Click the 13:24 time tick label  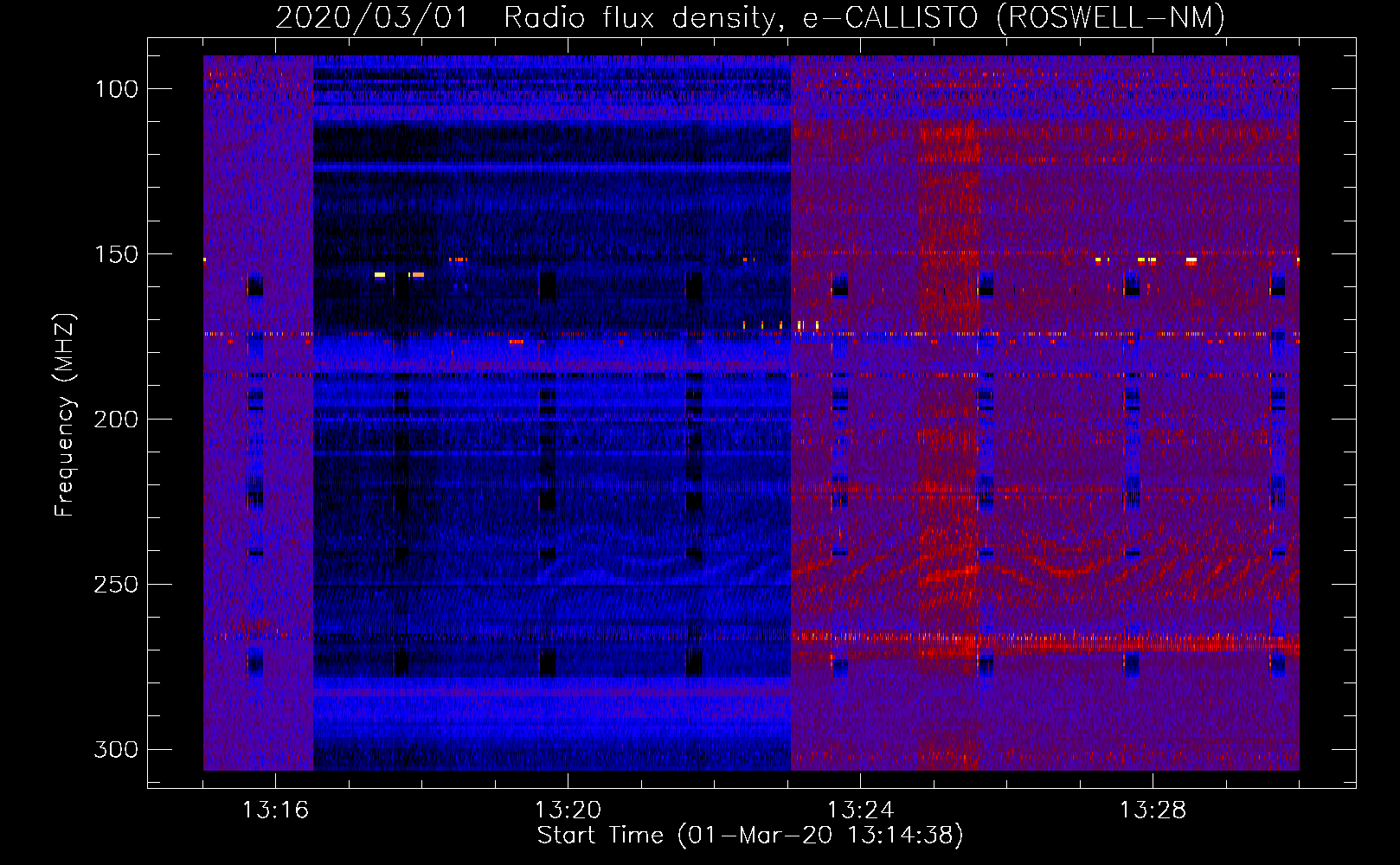860,810
